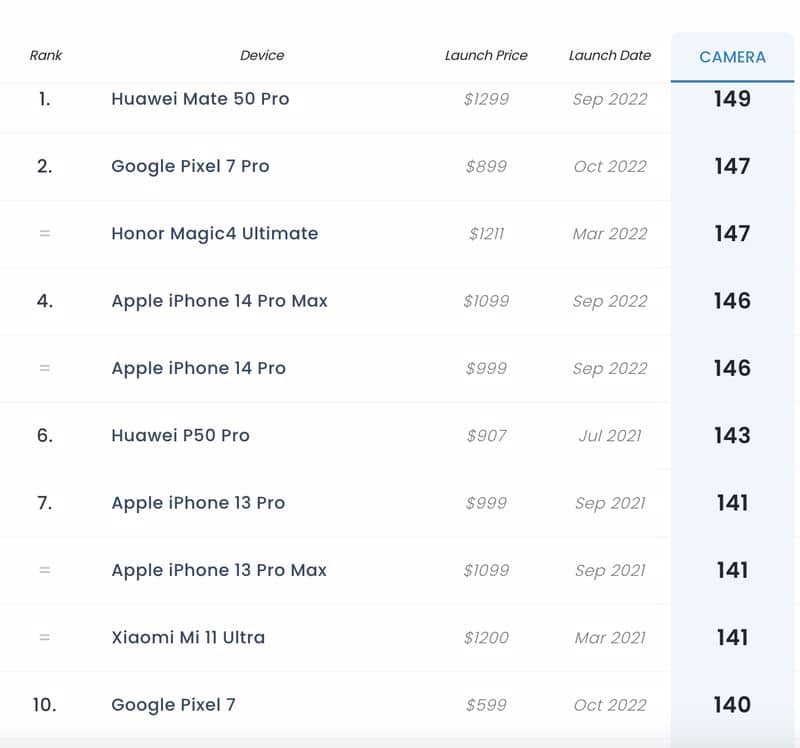This screenshot has height=748, width=800.
Task: Open Google Pixel 7 Pro entry
Action: (190, 166)
